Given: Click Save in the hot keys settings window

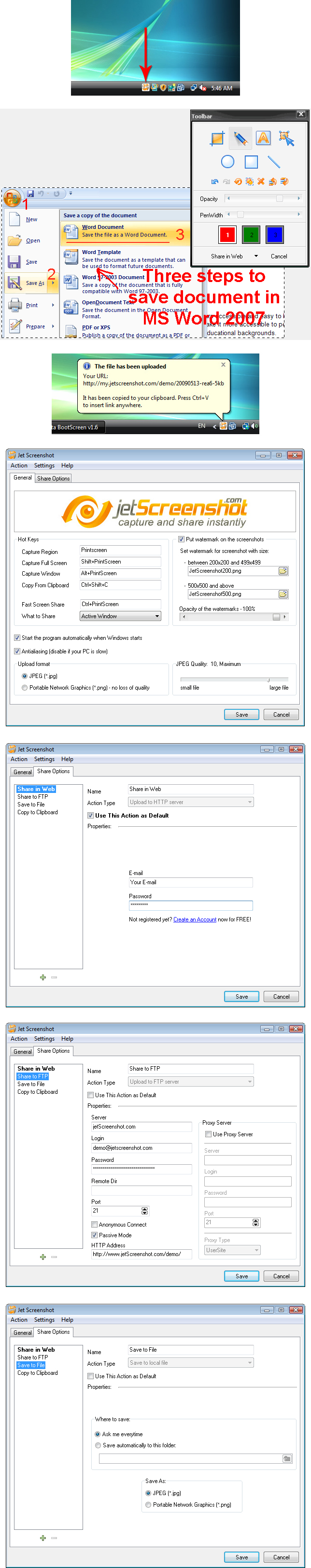Looking at the screenshot, I should (241, 715).
